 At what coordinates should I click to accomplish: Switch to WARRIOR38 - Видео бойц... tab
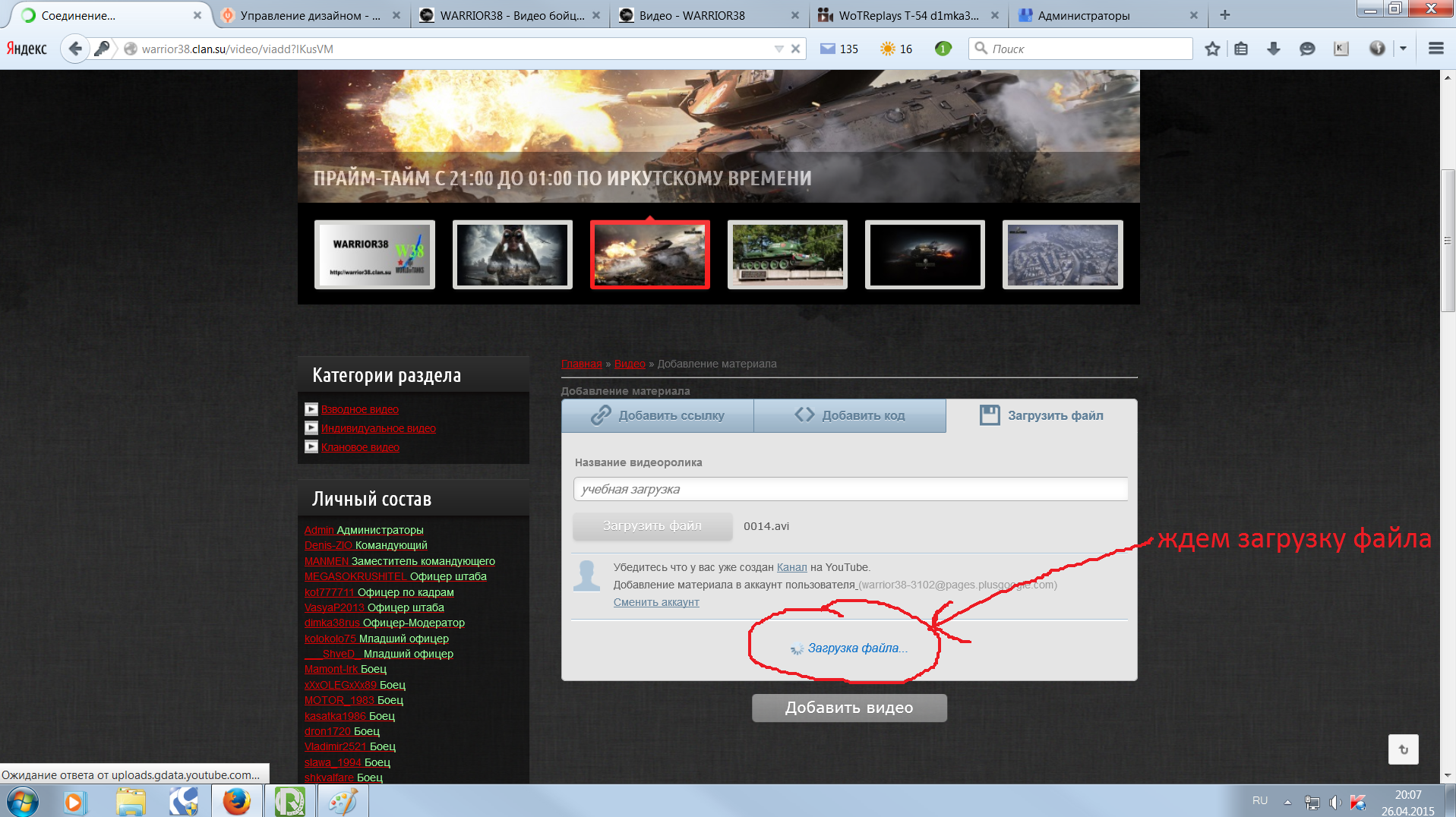pyautogui.click(x=510, y=15)
